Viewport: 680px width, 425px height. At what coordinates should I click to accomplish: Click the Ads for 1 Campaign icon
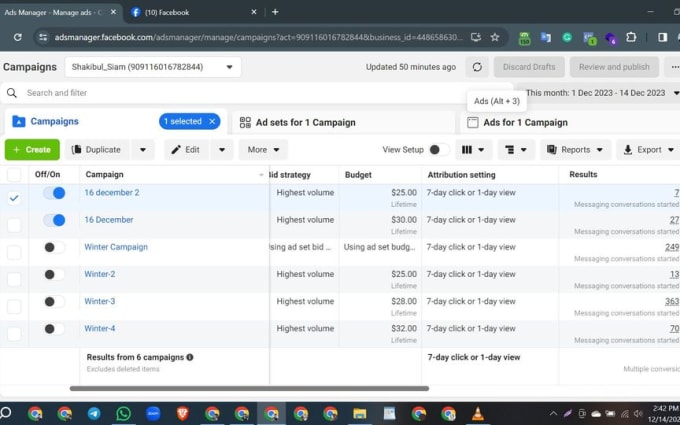(x=473, y=123)
